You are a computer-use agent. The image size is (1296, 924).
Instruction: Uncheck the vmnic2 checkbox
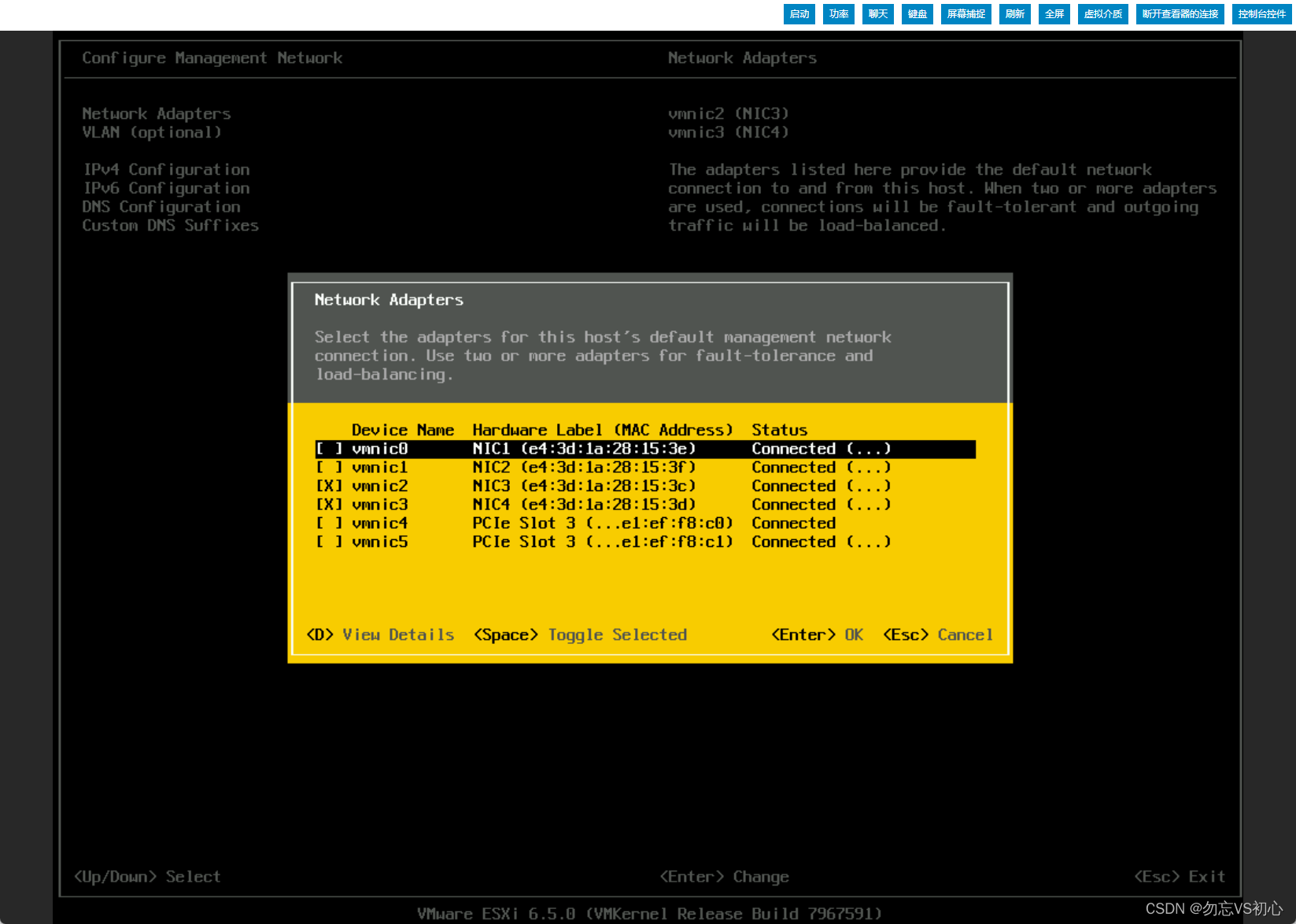[x=330, y=486]
